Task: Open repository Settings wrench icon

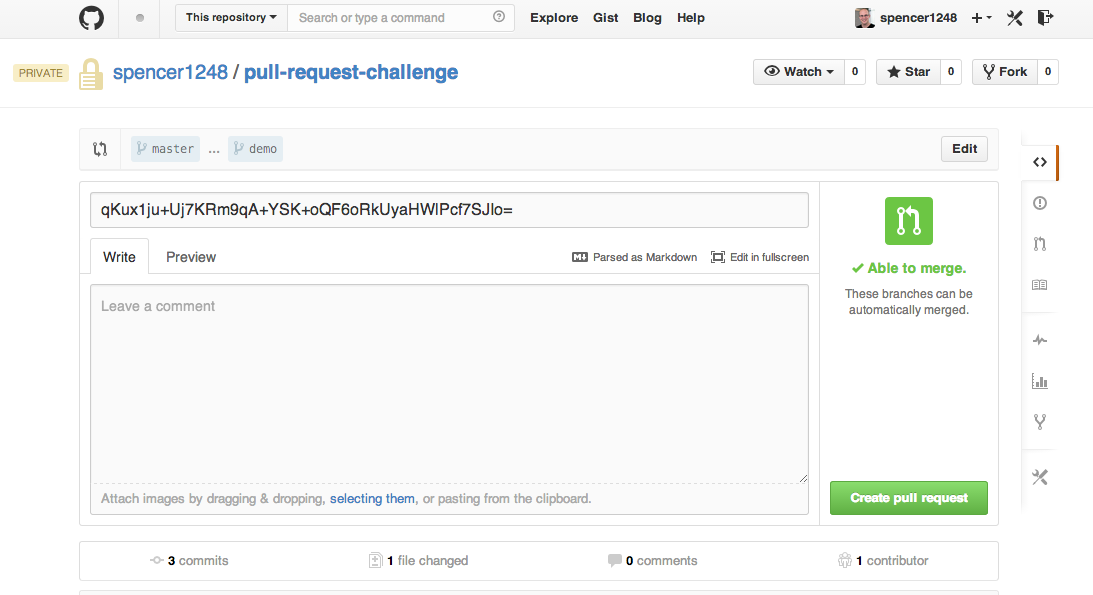Action: pos(1039,477)
